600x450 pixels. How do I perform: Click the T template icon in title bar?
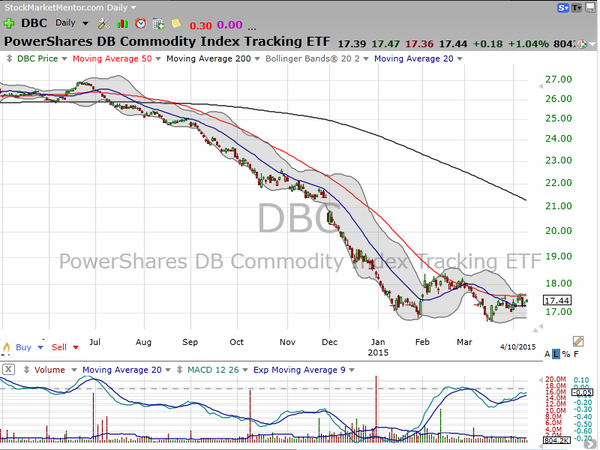point(576,8)
